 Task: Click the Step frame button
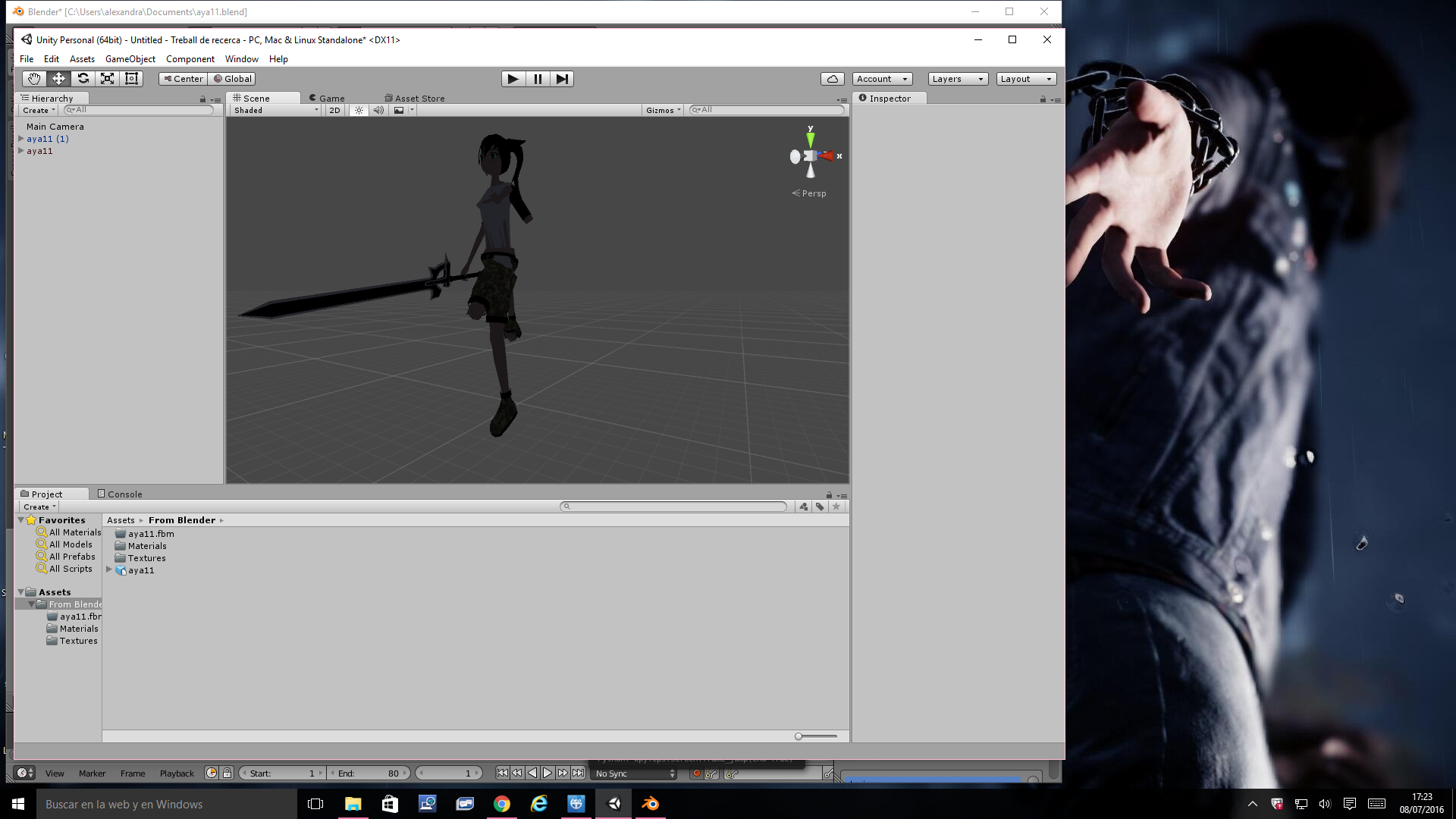pos(562,79)
